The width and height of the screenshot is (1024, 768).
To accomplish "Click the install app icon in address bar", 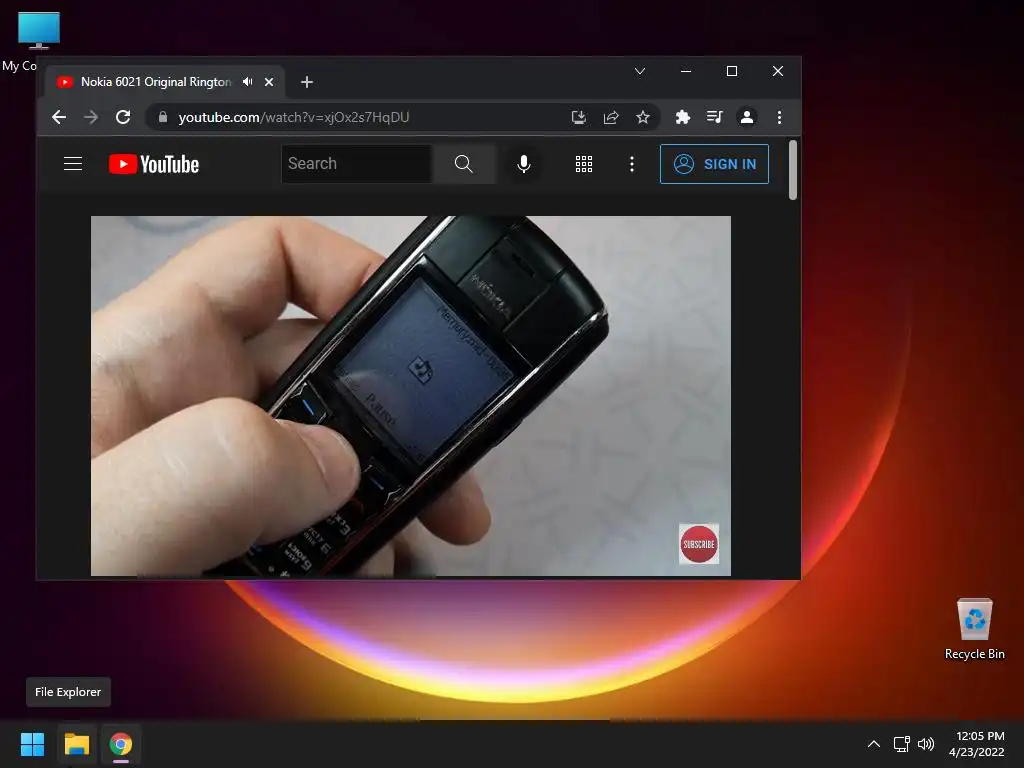I will click(579, 117).
